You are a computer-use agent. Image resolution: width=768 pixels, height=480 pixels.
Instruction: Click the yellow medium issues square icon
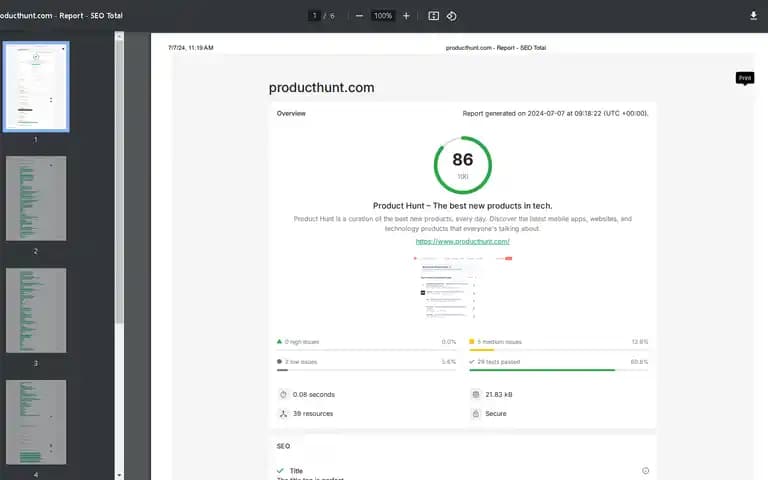472,341
